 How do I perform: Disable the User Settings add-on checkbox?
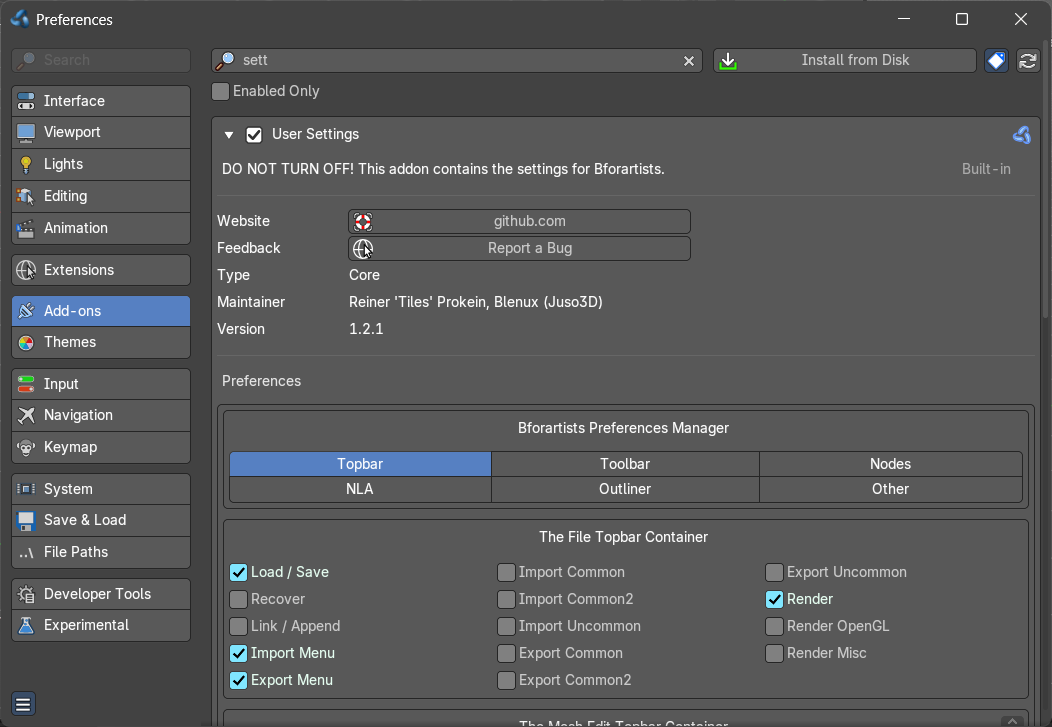click(254, 135)
